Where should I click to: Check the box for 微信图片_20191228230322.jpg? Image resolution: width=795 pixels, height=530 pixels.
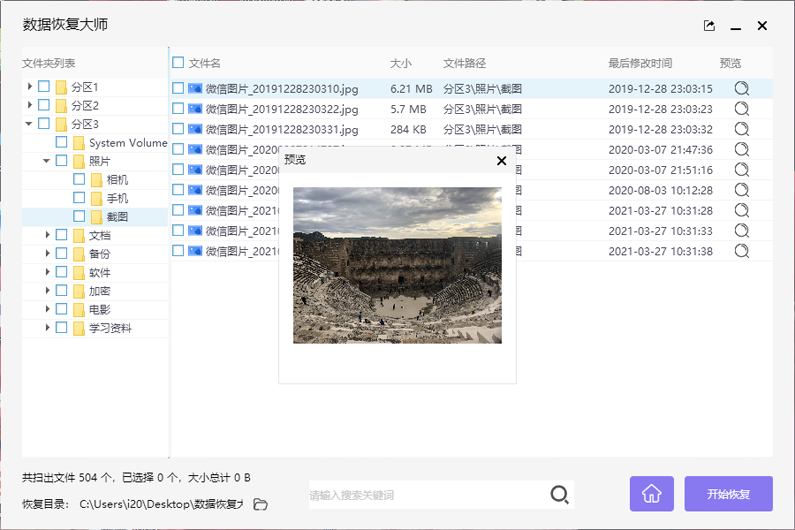pyautogui.click(x=178, y=109)
